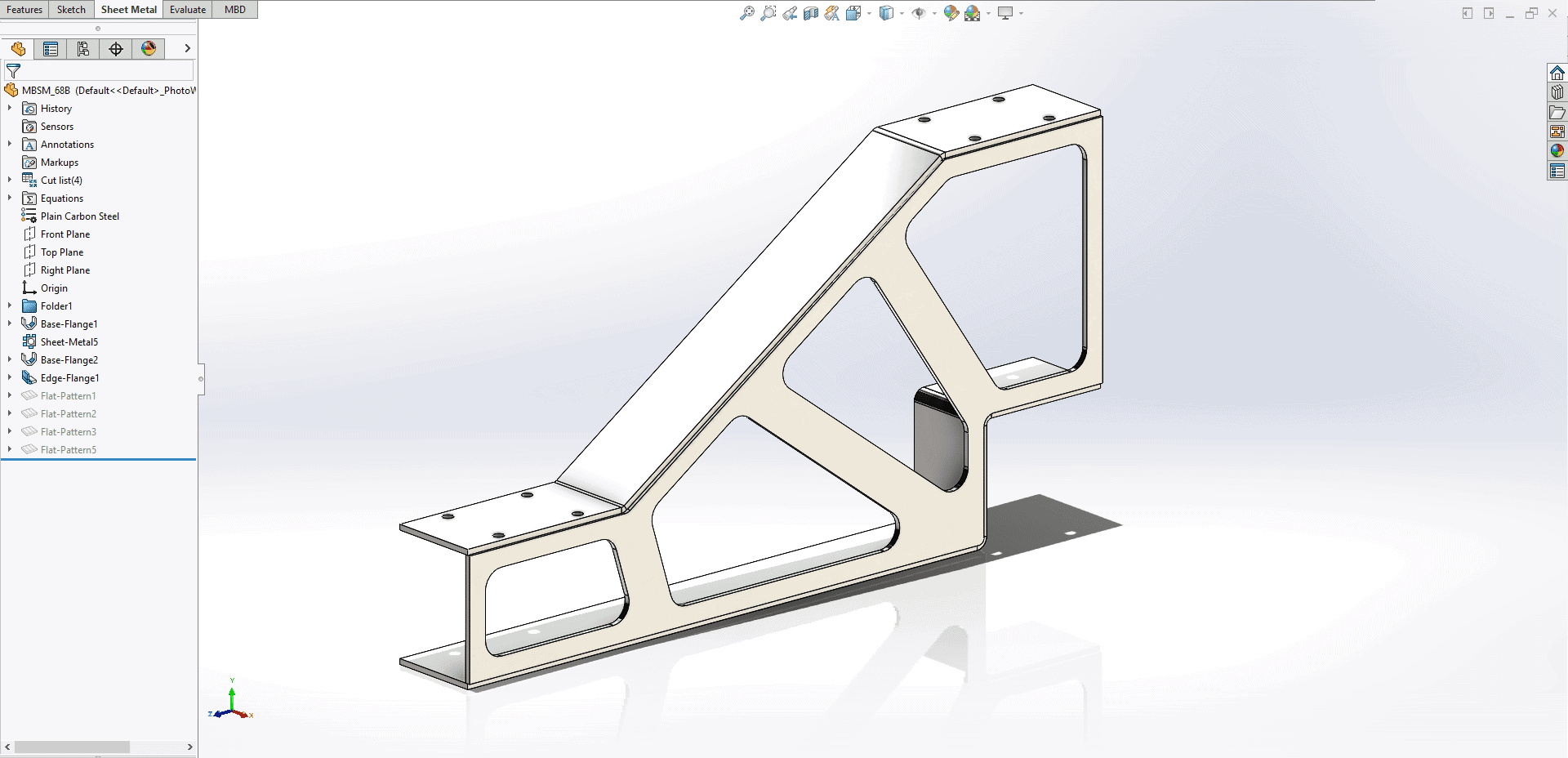Expand the History folder
The height and width of the screenshot is (758, 1568).
click(10, 109)
